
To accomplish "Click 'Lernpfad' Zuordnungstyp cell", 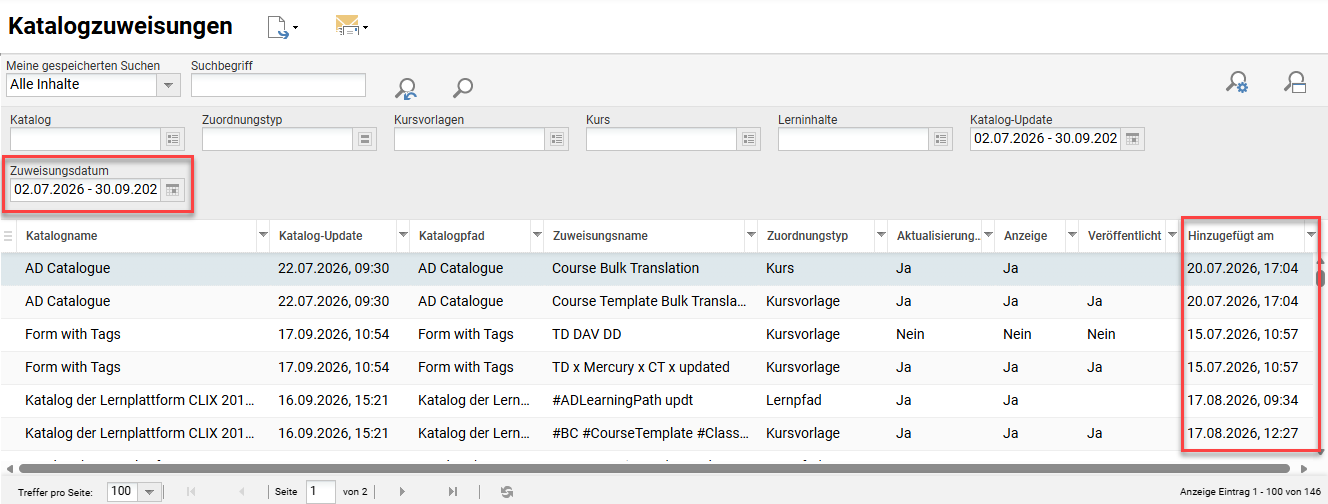I will click(794, 401).
